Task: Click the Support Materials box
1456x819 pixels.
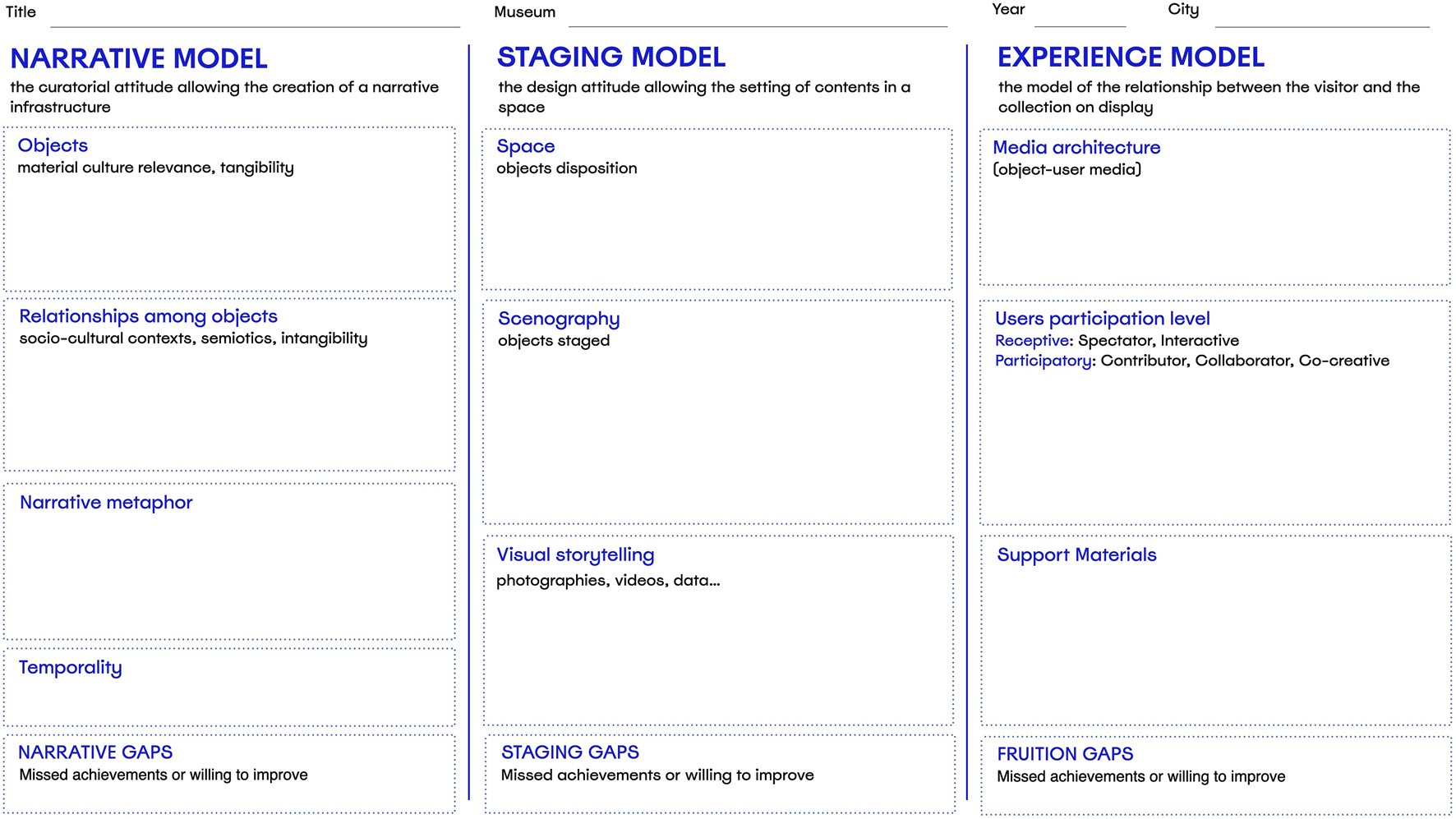Action: coord(1216,631)
